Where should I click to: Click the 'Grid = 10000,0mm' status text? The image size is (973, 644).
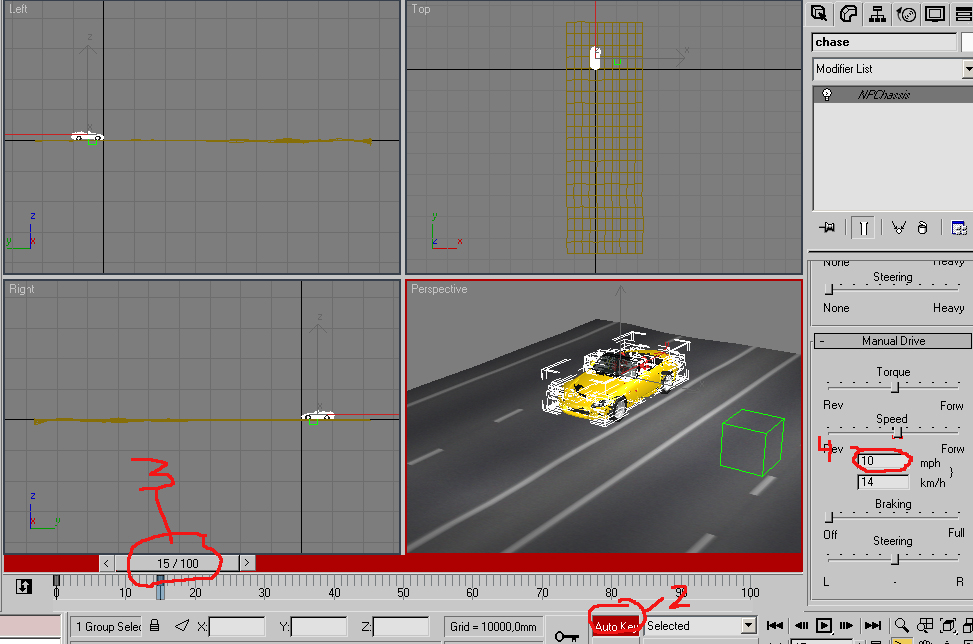tap(493, 627)
